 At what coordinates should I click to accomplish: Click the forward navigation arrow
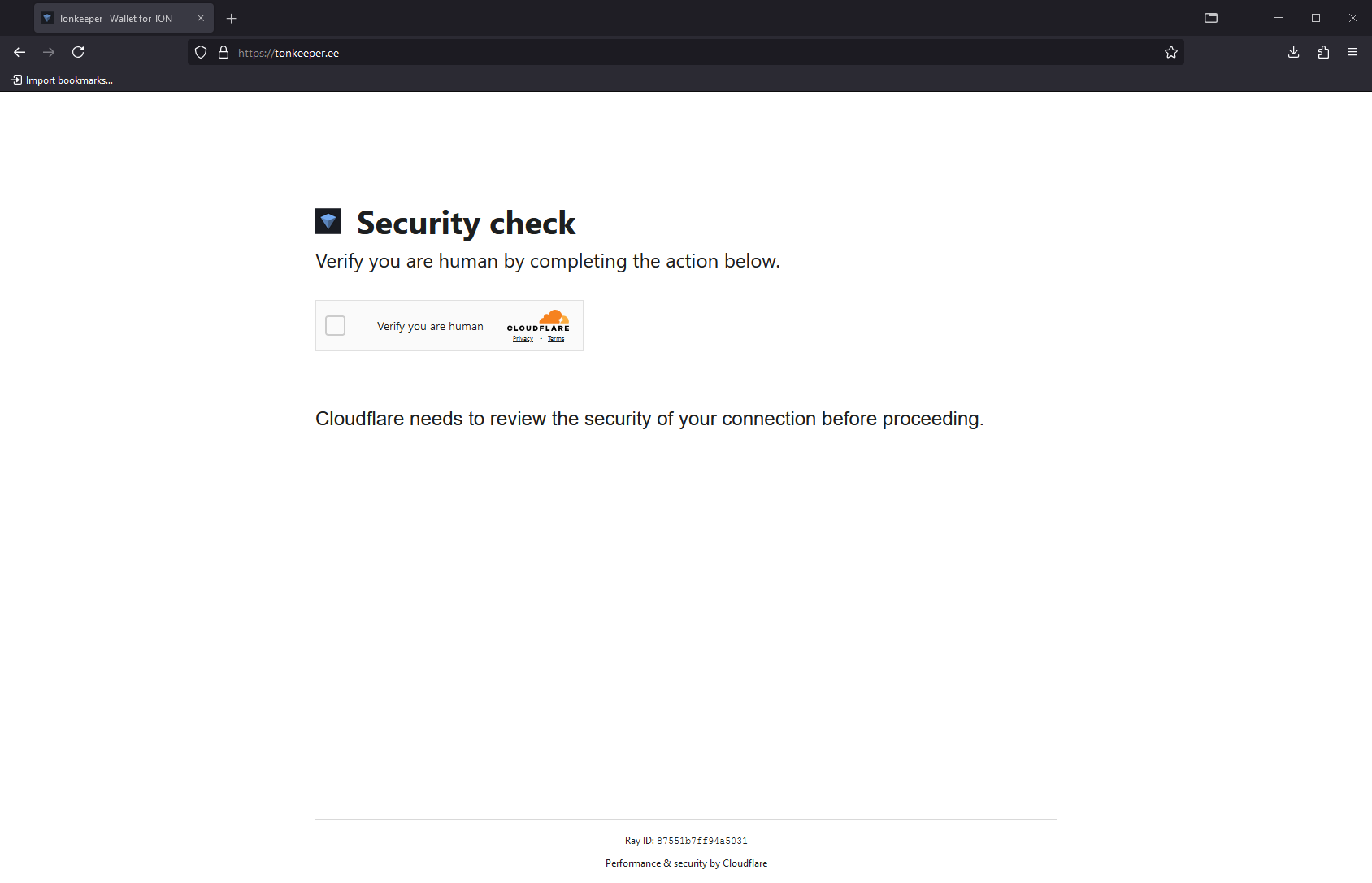tap(49, 52)
